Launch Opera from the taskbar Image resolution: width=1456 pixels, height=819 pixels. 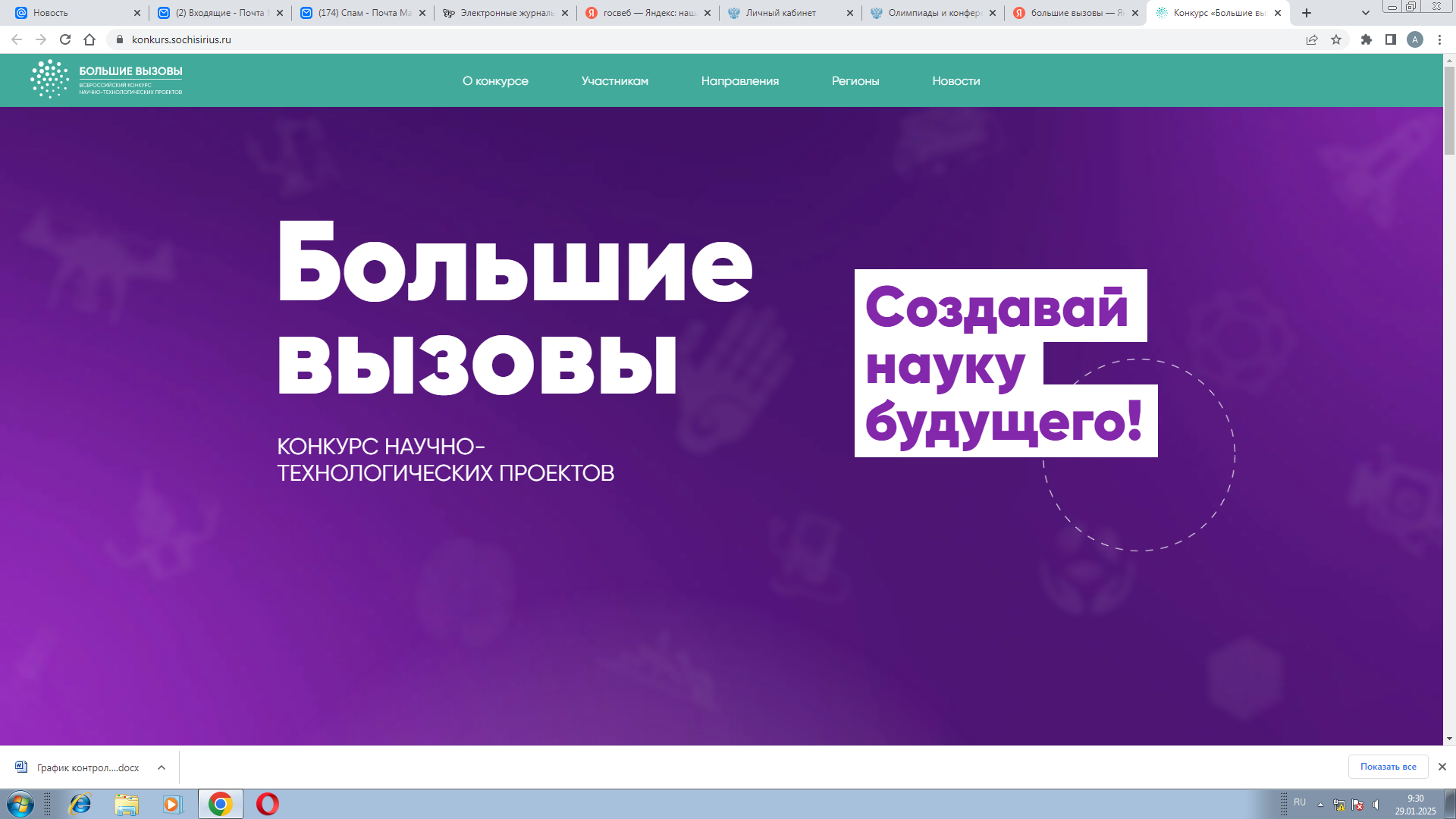tap(268, 804)
